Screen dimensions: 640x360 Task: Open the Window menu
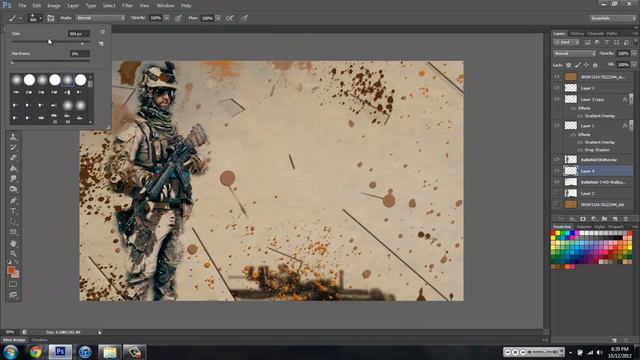pyautogui.click(x=165, y=6)
